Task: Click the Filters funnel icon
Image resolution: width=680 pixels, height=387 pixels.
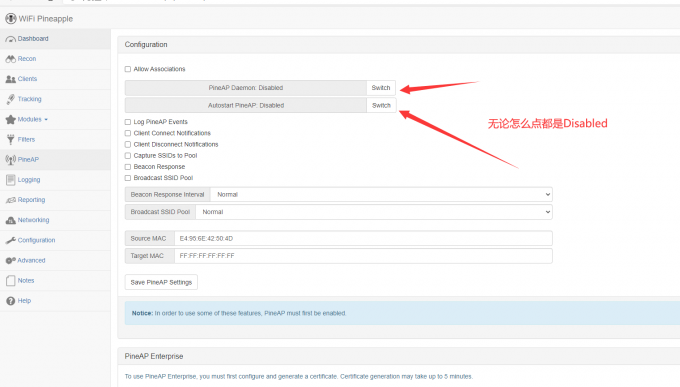Action: pyautogui.click(x=10, y=139)
